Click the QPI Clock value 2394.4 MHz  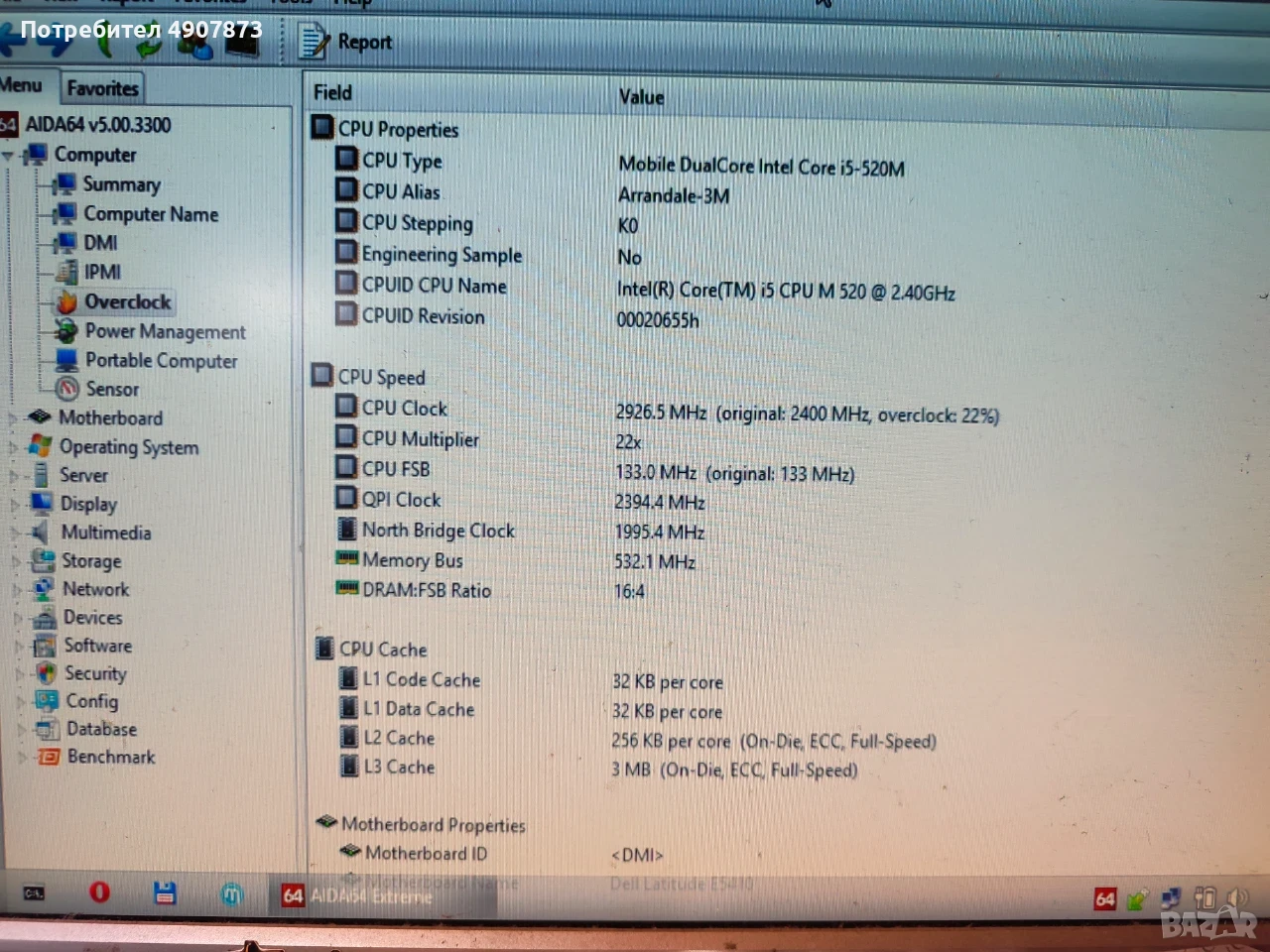coord(660,502)
